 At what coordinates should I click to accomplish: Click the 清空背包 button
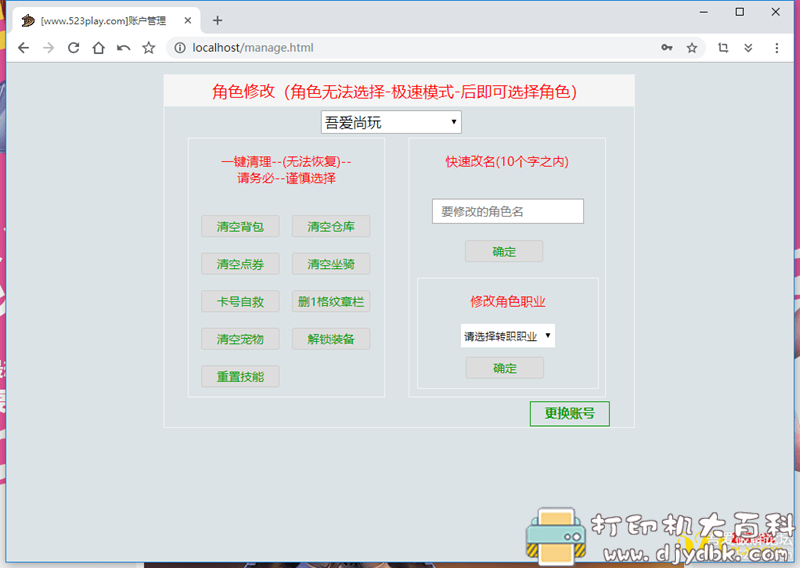point(240,227)
